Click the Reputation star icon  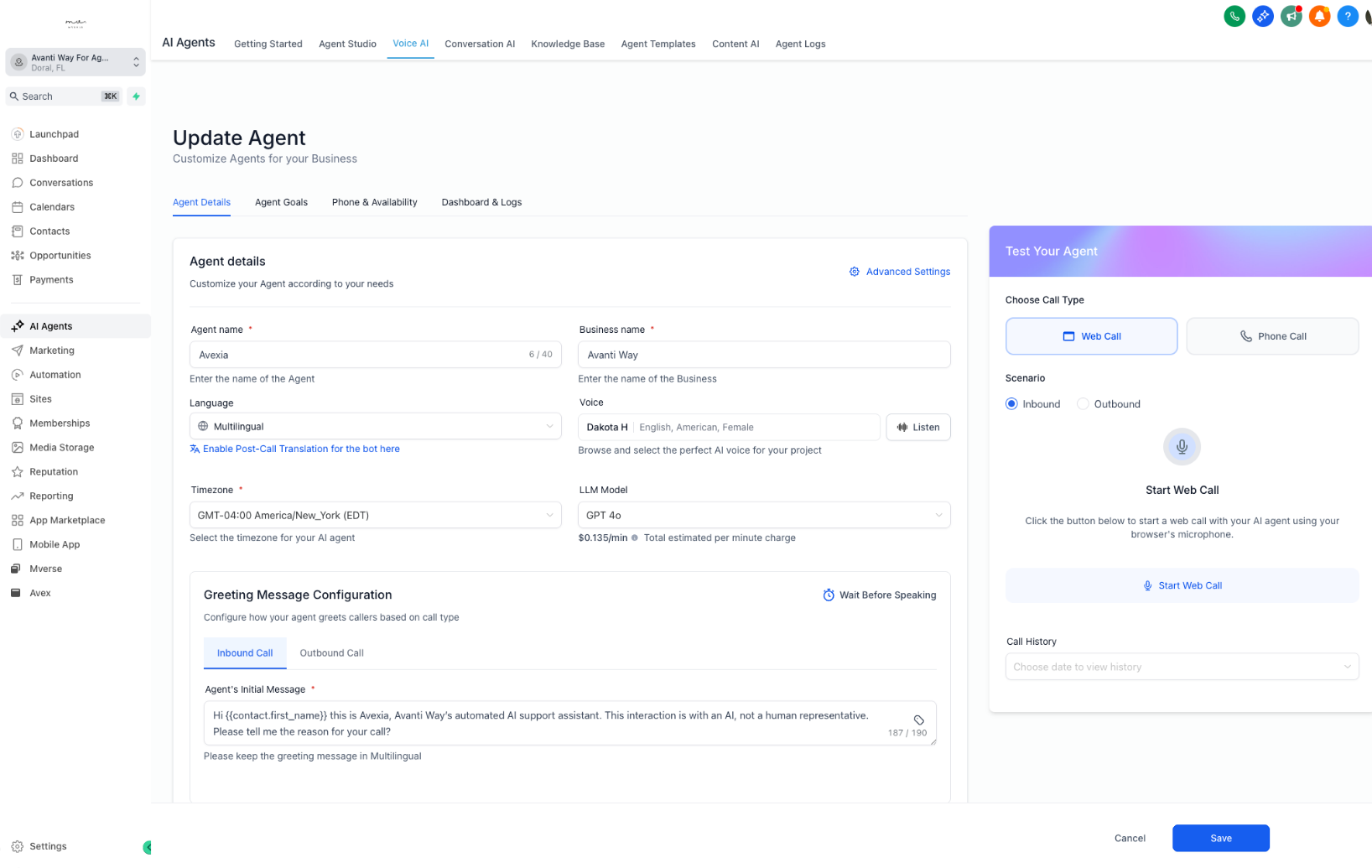(18, 472)
